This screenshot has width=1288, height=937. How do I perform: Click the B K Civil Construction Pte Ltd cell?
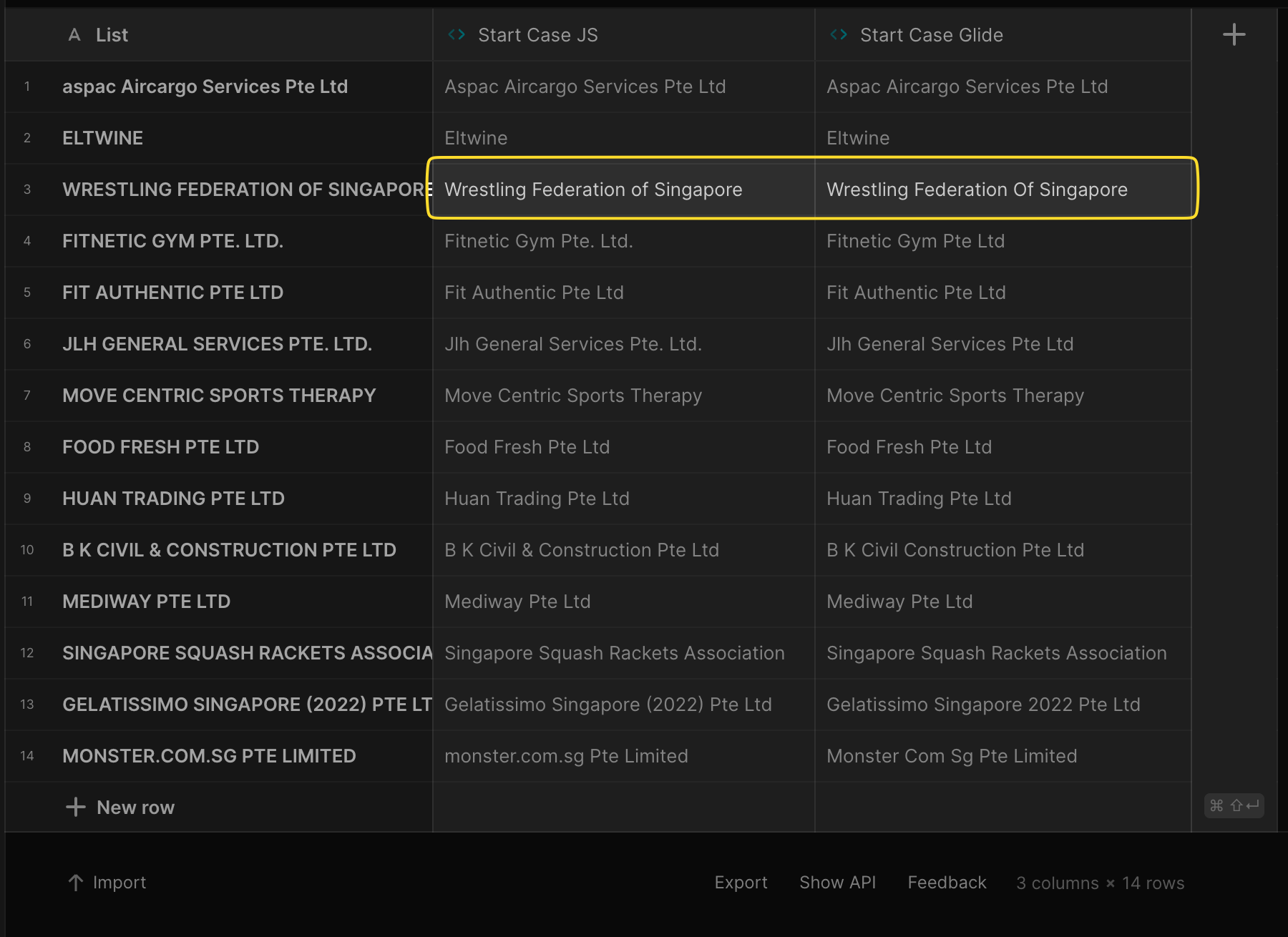click(1003, 550)
